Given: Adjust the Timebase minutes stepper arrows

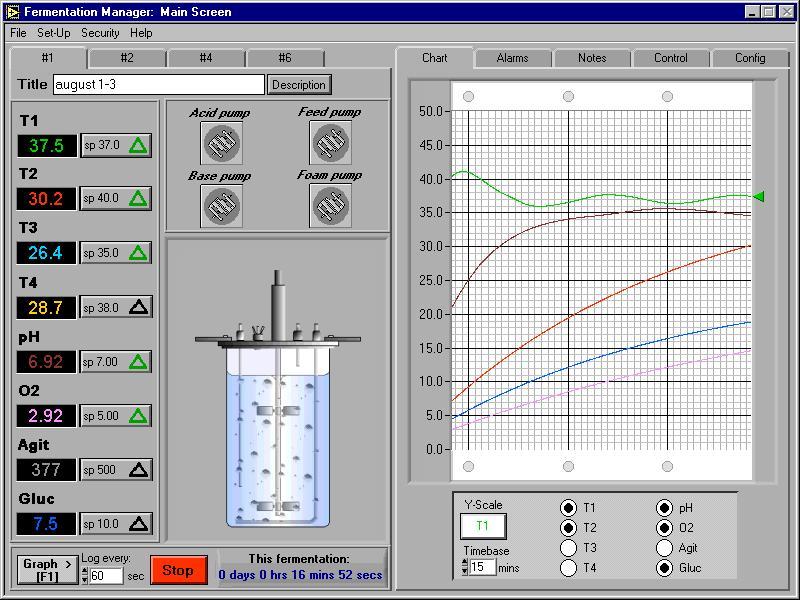Looking at the screenshot, I should [x=464, y=567].
